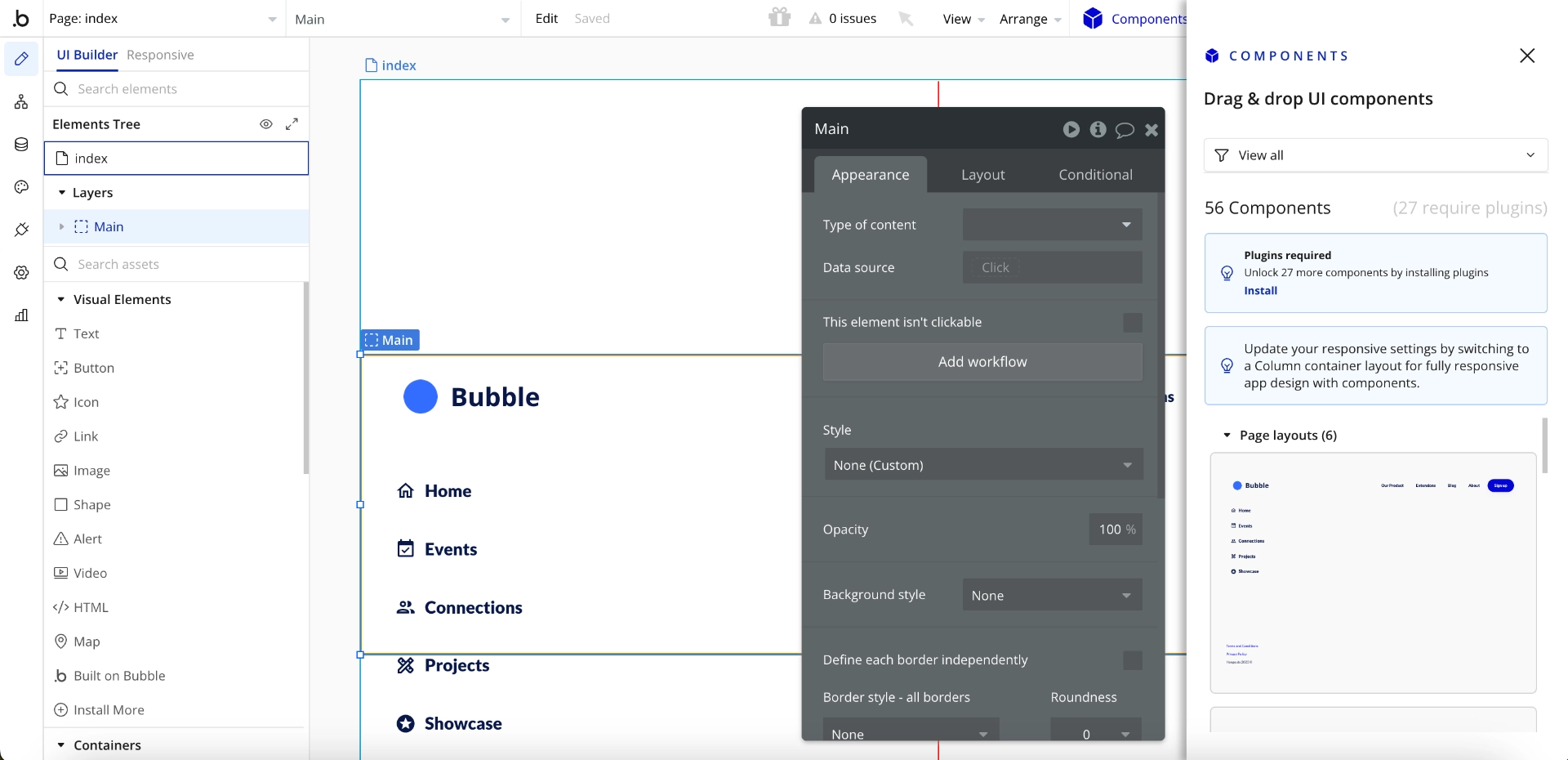The image size is (1568, 760).
Task: Open the Data tab database icon
Action: pyautogui.click(x=21, y=145)
